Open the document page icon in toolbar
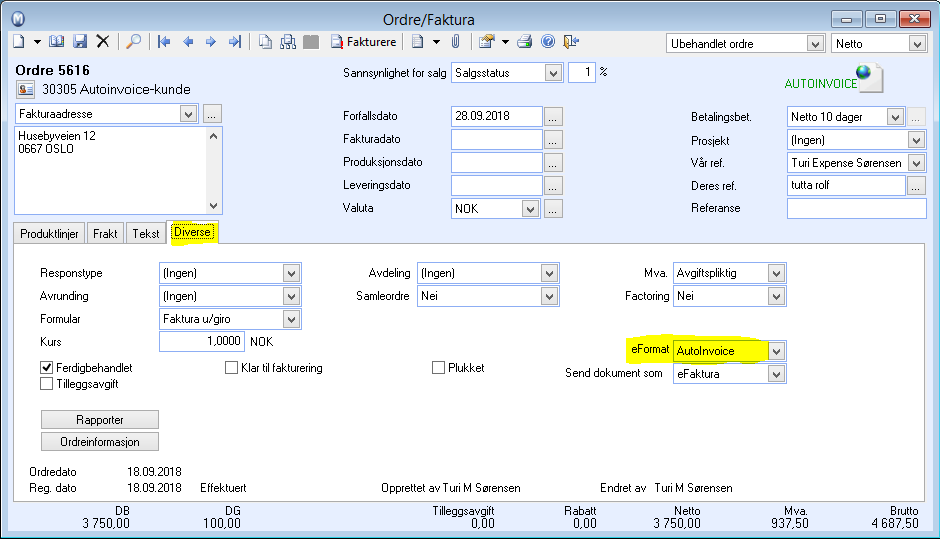 click(x=417, y=41)
